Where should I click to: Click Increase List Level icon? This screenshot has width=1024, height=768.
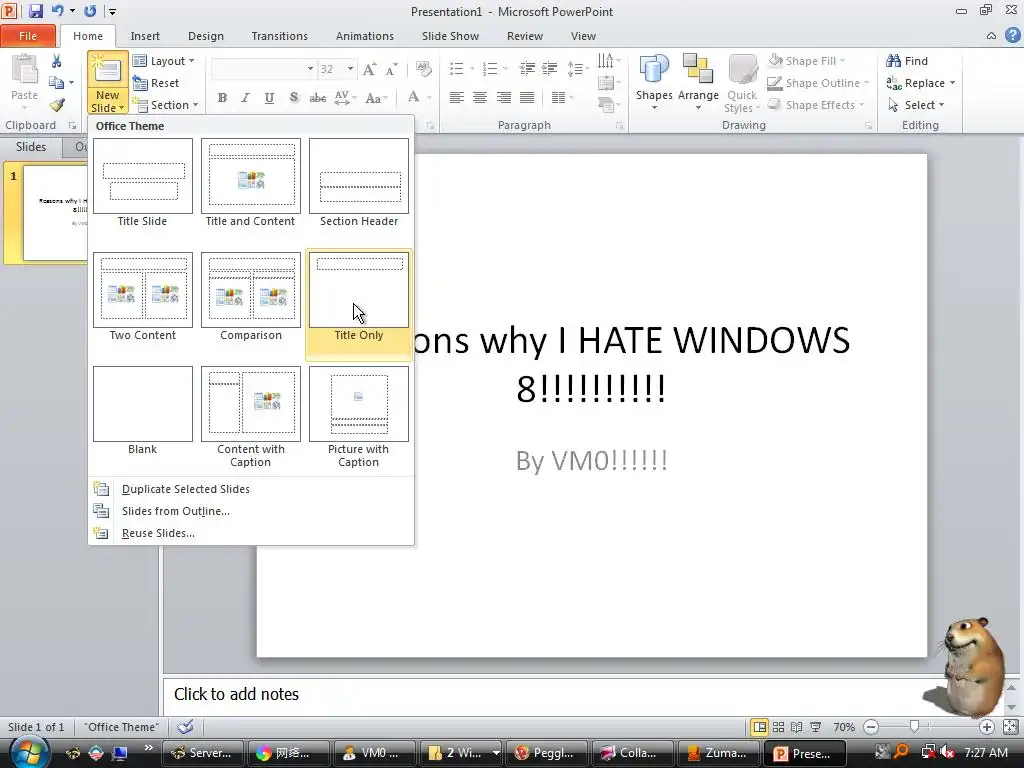tap(550, 69)
